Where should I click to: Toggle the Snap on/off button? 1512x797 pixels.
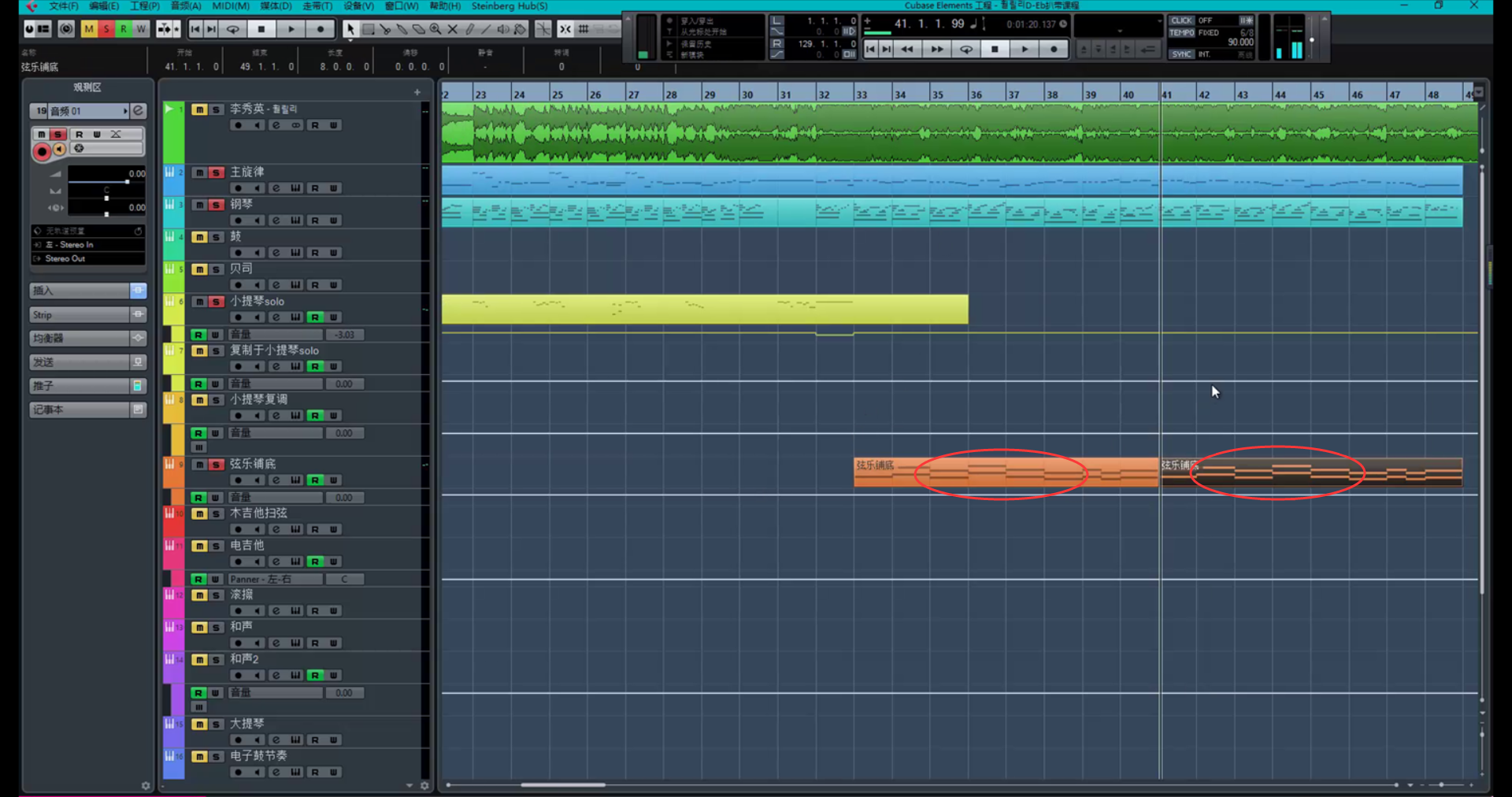coord(565,29)
